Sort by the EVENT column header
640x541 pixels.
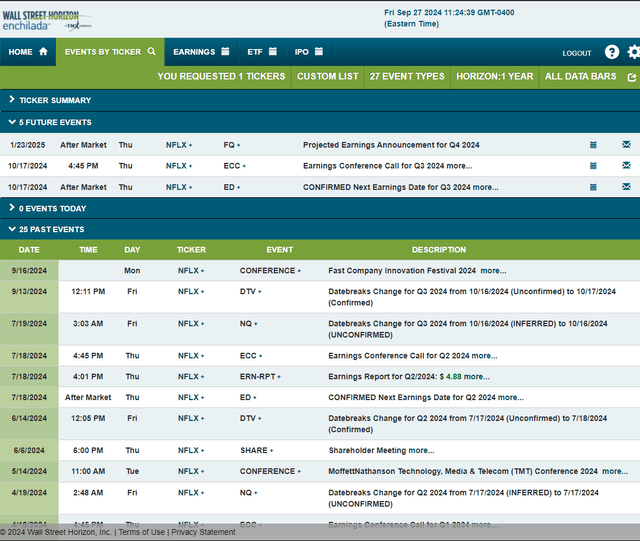[x=280, y=249]
